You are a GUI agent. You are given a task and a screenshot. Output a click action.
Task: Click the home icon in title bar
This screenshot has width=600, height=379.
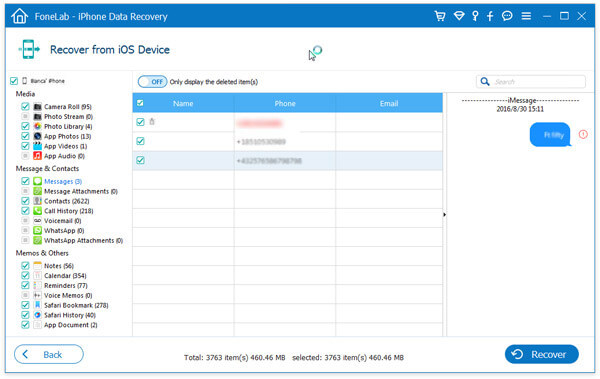click(x=20, y=16)
